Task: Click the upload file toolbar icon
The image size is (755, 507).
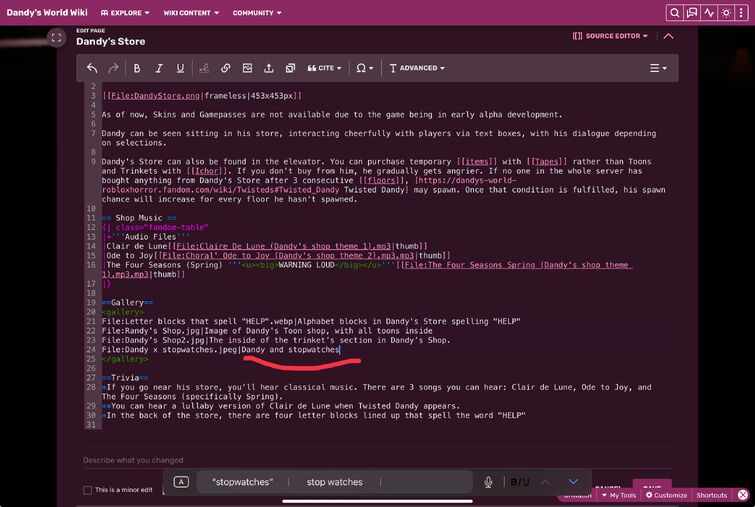Action: pyautogui.click(x=269, y=68)
